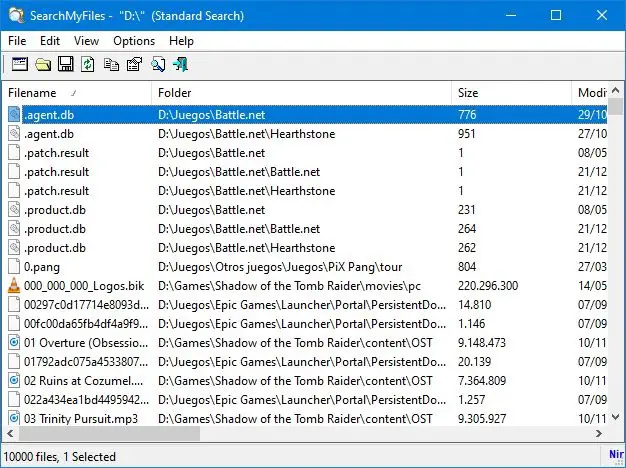Click the file icon of 01792adc075a4533807 row

tap(14, 362)
